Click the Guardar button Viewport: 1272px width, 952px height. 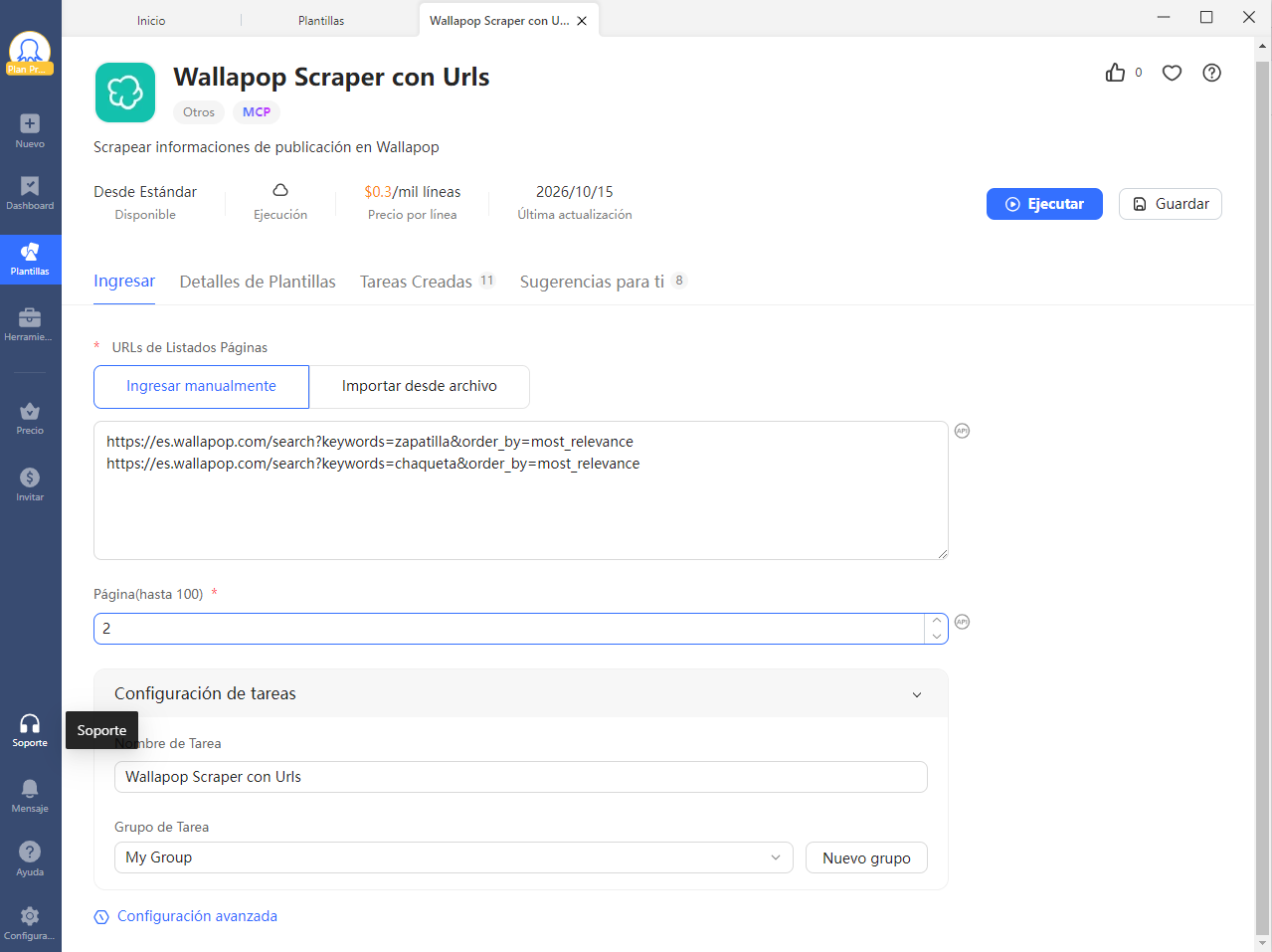point(1171,204)
